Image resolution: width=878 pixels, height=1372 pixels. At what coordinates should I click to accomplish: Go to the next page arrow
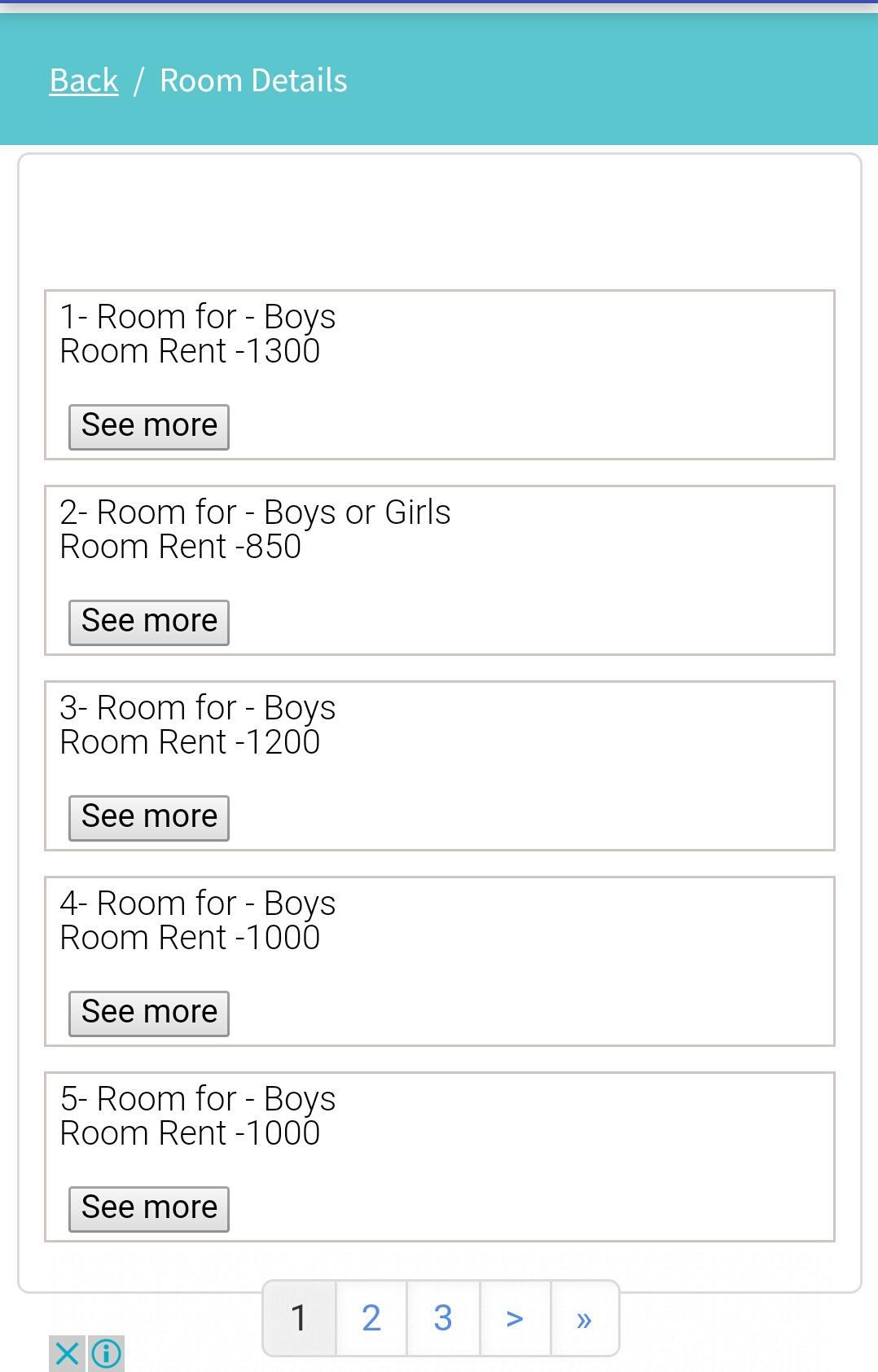(515, 1318)
